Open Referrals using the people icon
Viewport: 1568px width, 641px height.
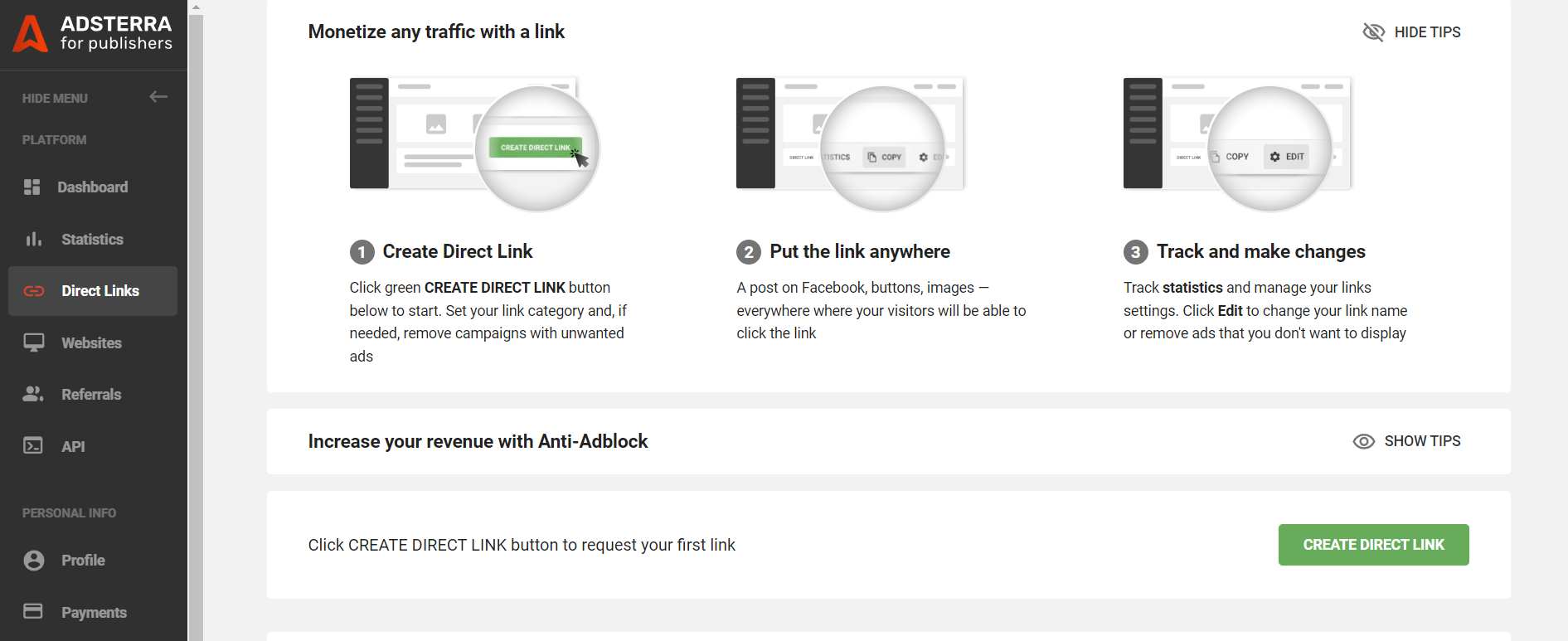(x=33, y=394)
